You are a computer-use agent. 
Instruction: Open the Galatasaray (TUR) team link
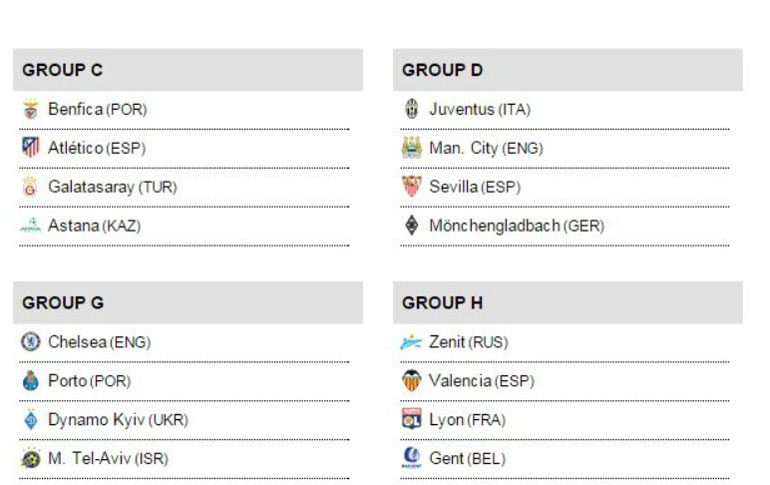click(112, 187)
